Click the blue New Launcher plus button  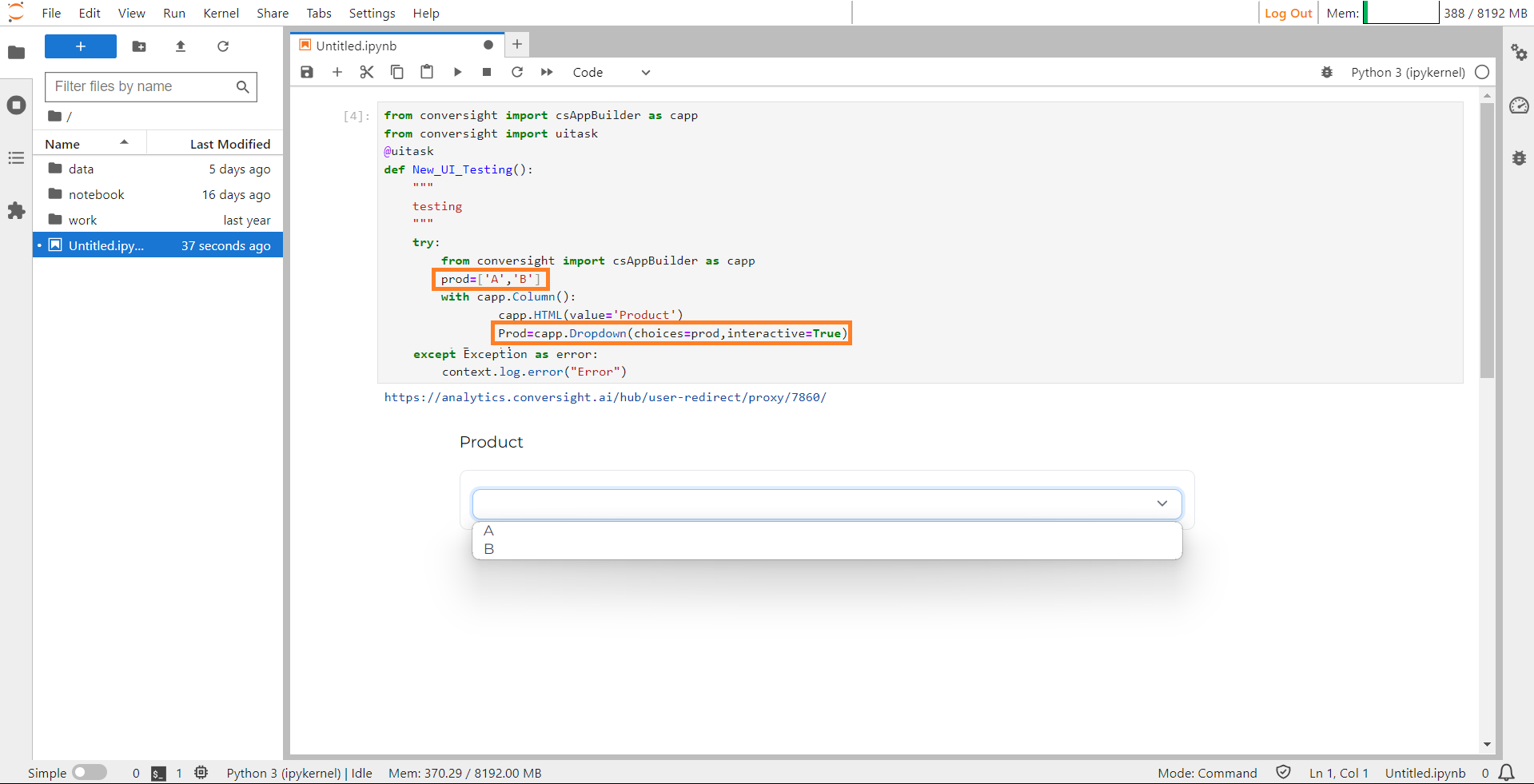[x=81, y=46]
